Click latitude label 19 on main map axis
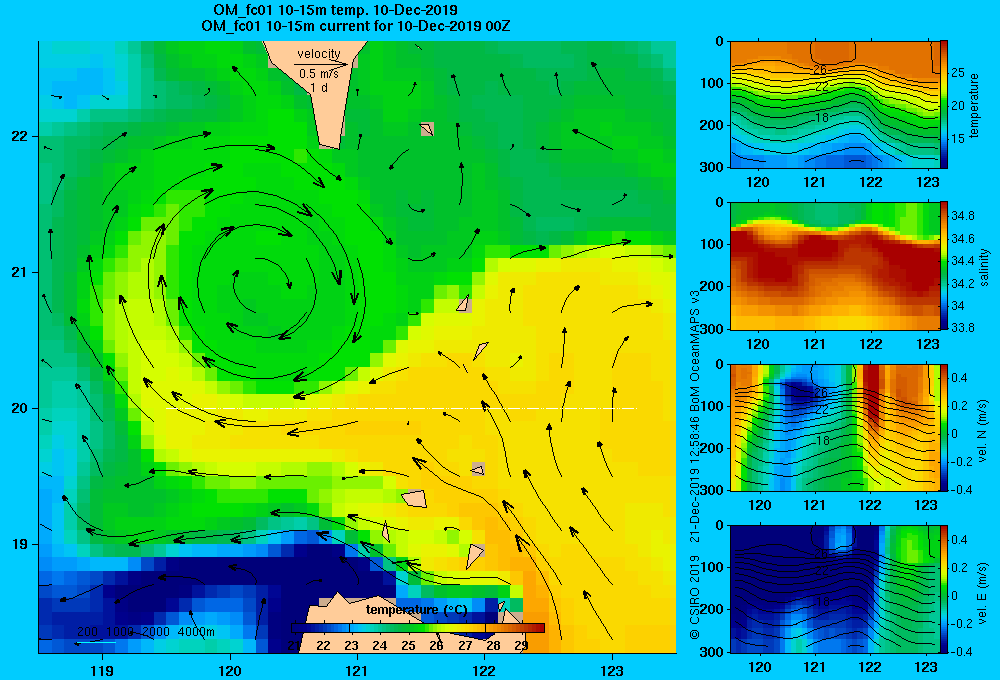The height and width of the screenshot is (680, 1000). 20,544
